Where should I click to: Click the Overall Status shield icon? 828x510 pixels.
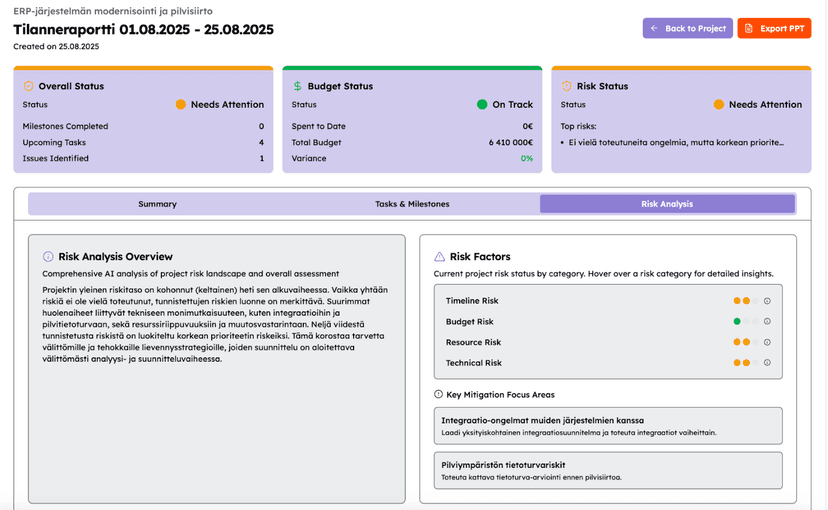[x=28, y=87]
